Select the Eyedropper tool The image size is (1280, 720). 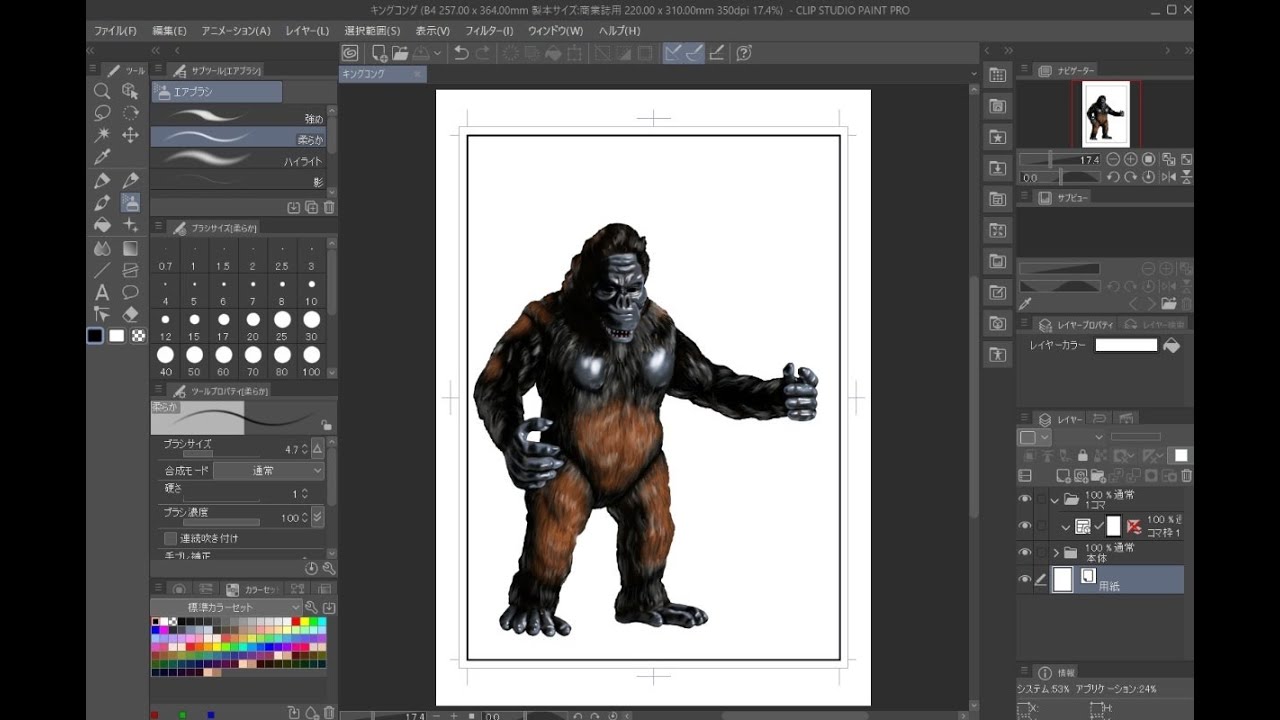[x=101, y=157]
